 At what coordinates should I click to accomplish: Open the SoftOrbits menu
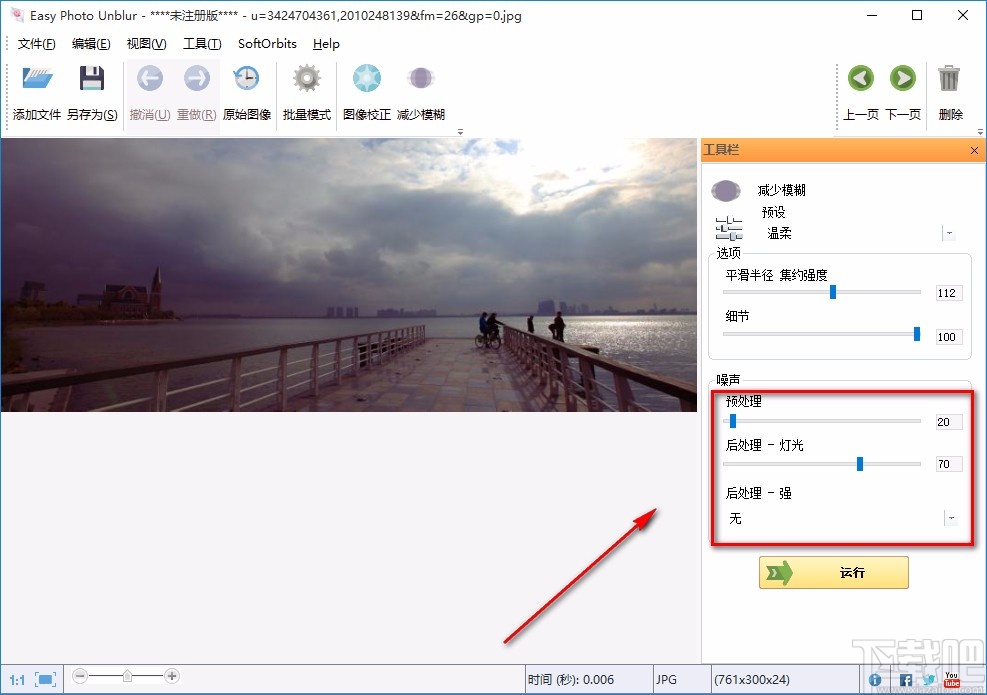266,43
